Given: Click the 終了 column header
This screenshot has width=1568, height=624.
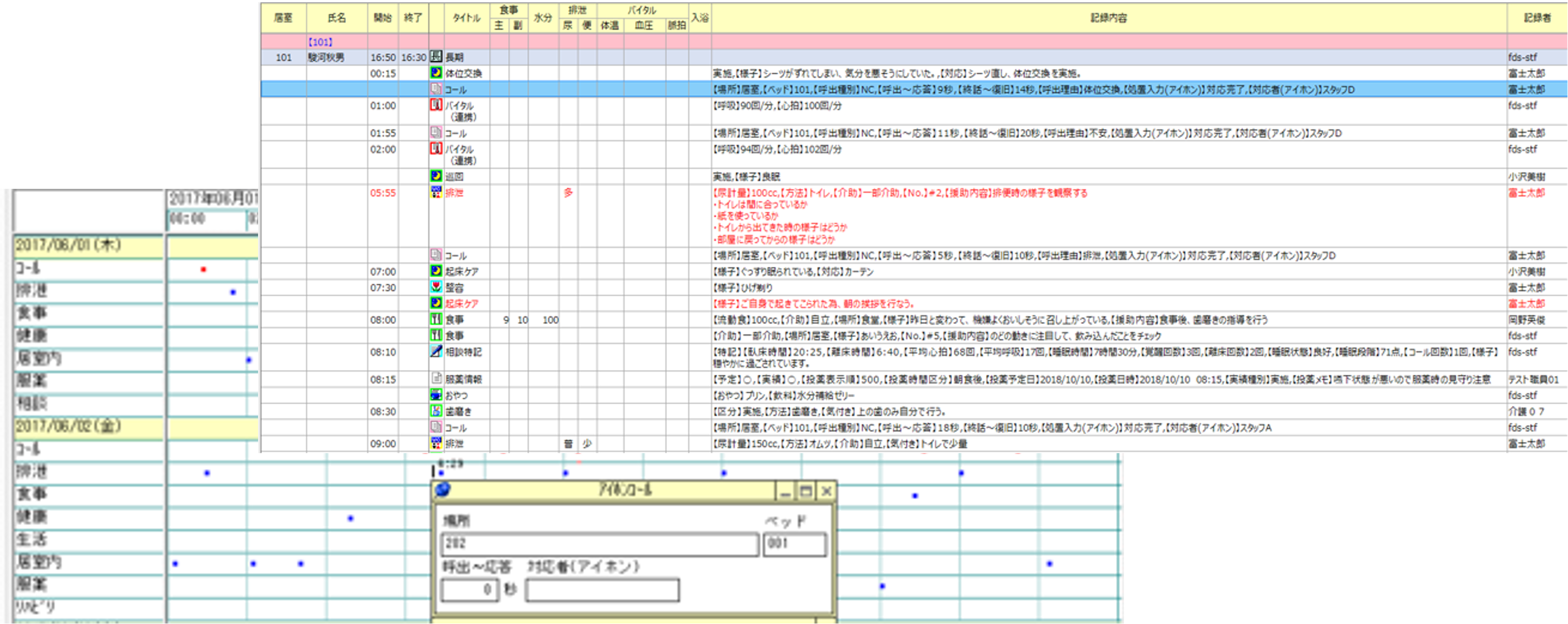Looking at the screenshot, I should tap(413, 18).
